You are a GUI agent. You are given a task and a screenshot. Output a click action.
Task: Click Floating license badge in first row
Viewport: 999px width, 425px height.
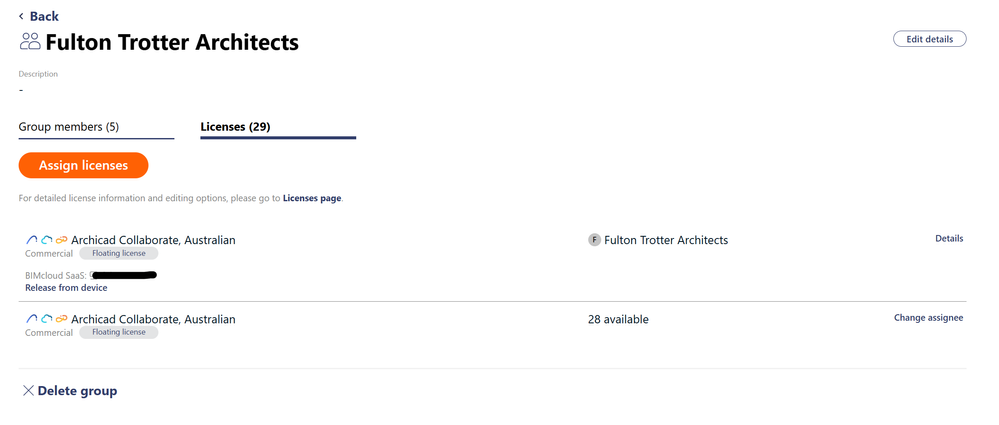tap(119, 254)
